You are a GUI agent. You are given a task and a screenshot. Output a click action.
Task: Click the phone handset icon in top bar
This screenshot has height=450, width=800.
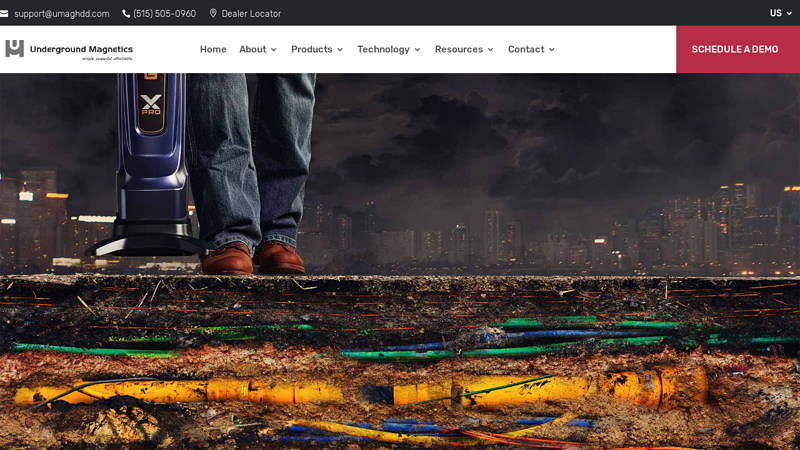pos(126,14)
